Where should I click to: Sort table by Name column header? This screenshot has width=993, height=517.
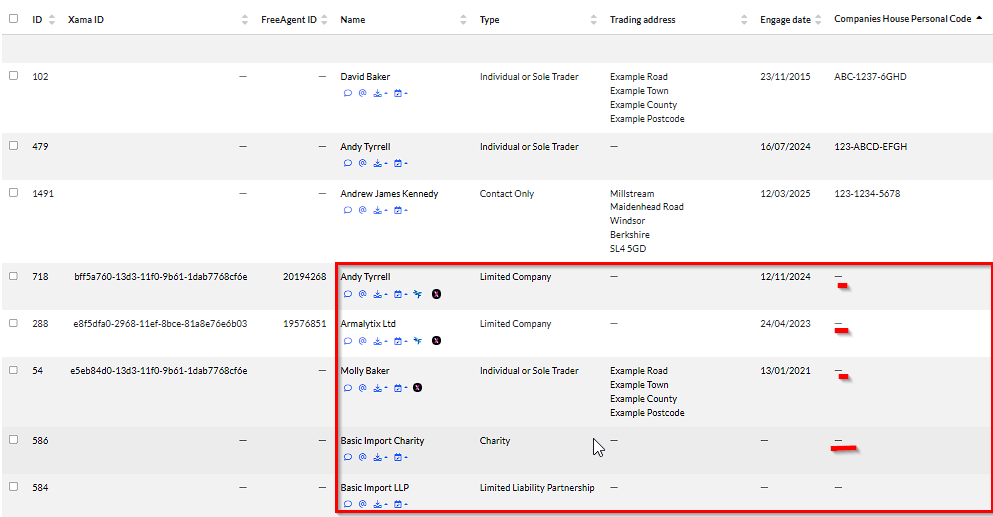tap(353, 19)
